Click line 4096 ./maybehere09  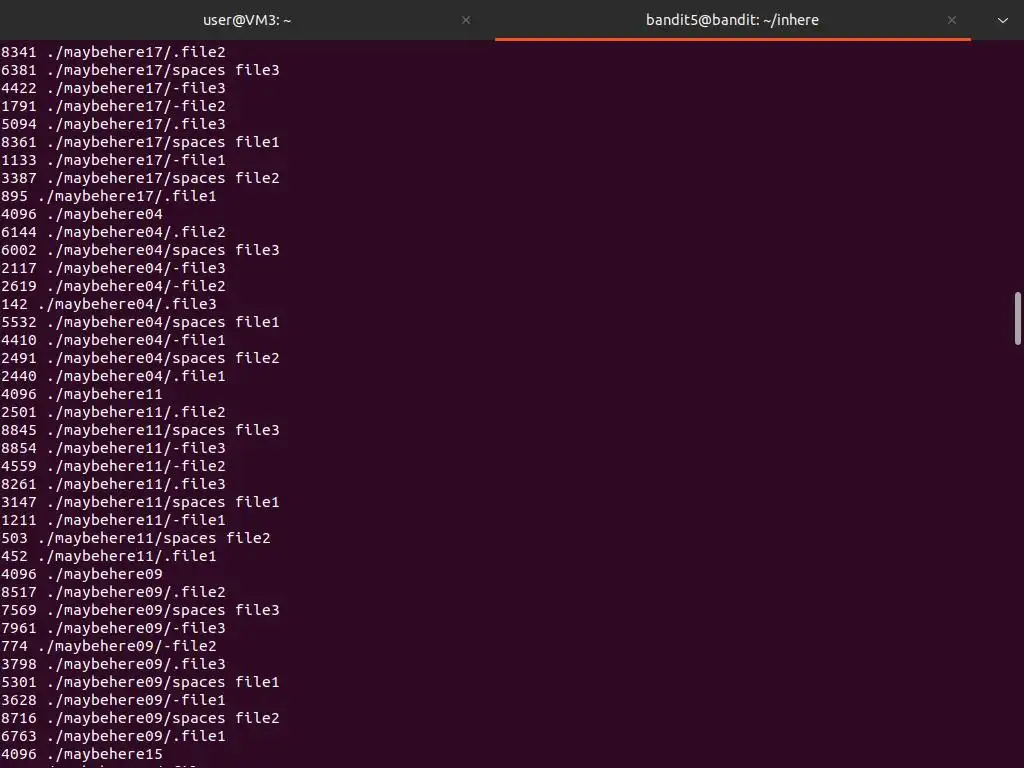click(82, 574)
